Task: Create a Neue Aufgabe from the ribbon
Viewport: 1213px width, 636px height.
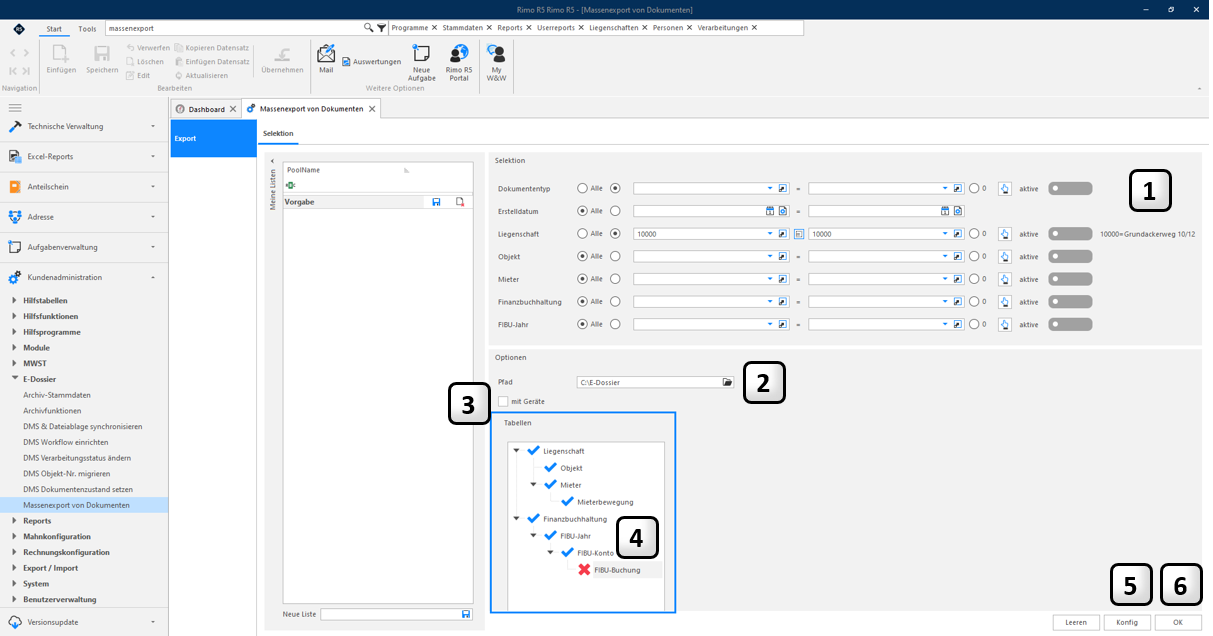Action: coord(421,62)
